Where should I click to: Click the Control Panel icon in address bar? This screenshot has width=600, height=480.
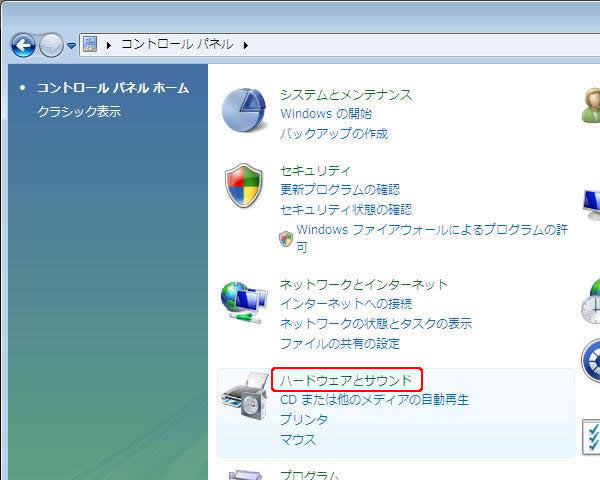pos(90,44)
